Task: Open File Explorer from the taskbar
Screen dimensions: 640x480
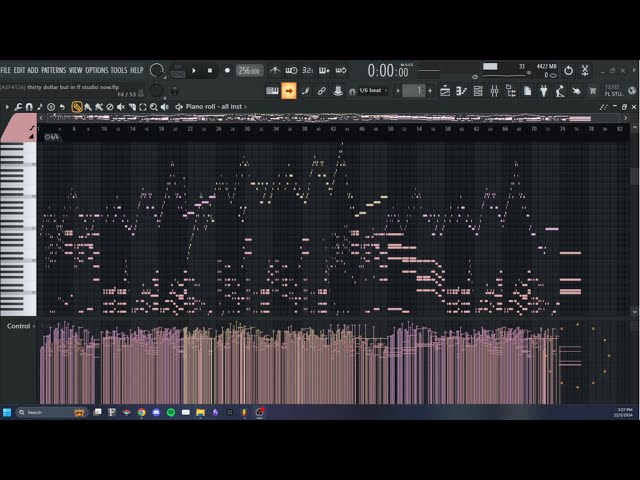Action: [200, 412]
